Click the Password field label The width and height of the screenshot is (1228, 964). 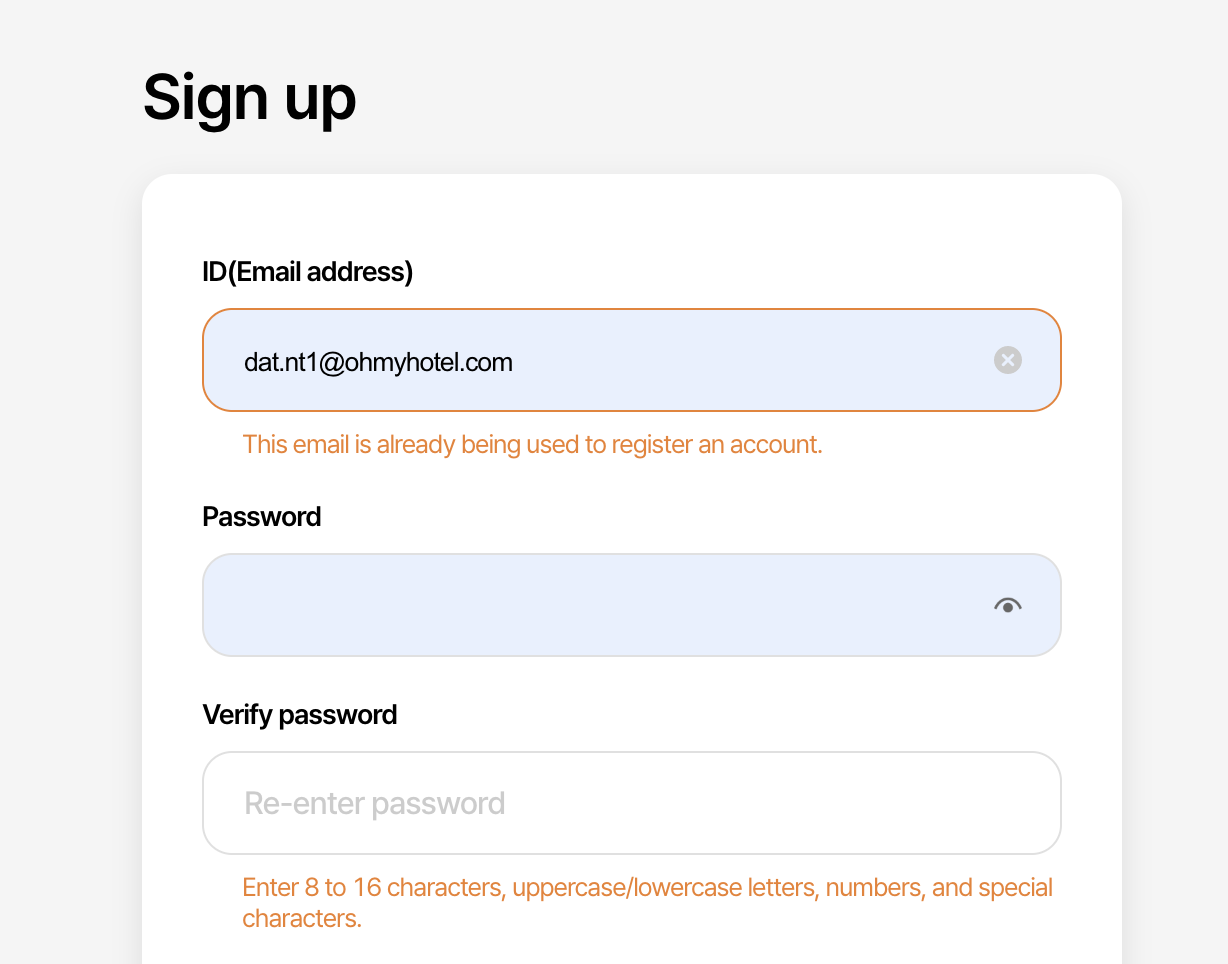[x=261, y=517]
